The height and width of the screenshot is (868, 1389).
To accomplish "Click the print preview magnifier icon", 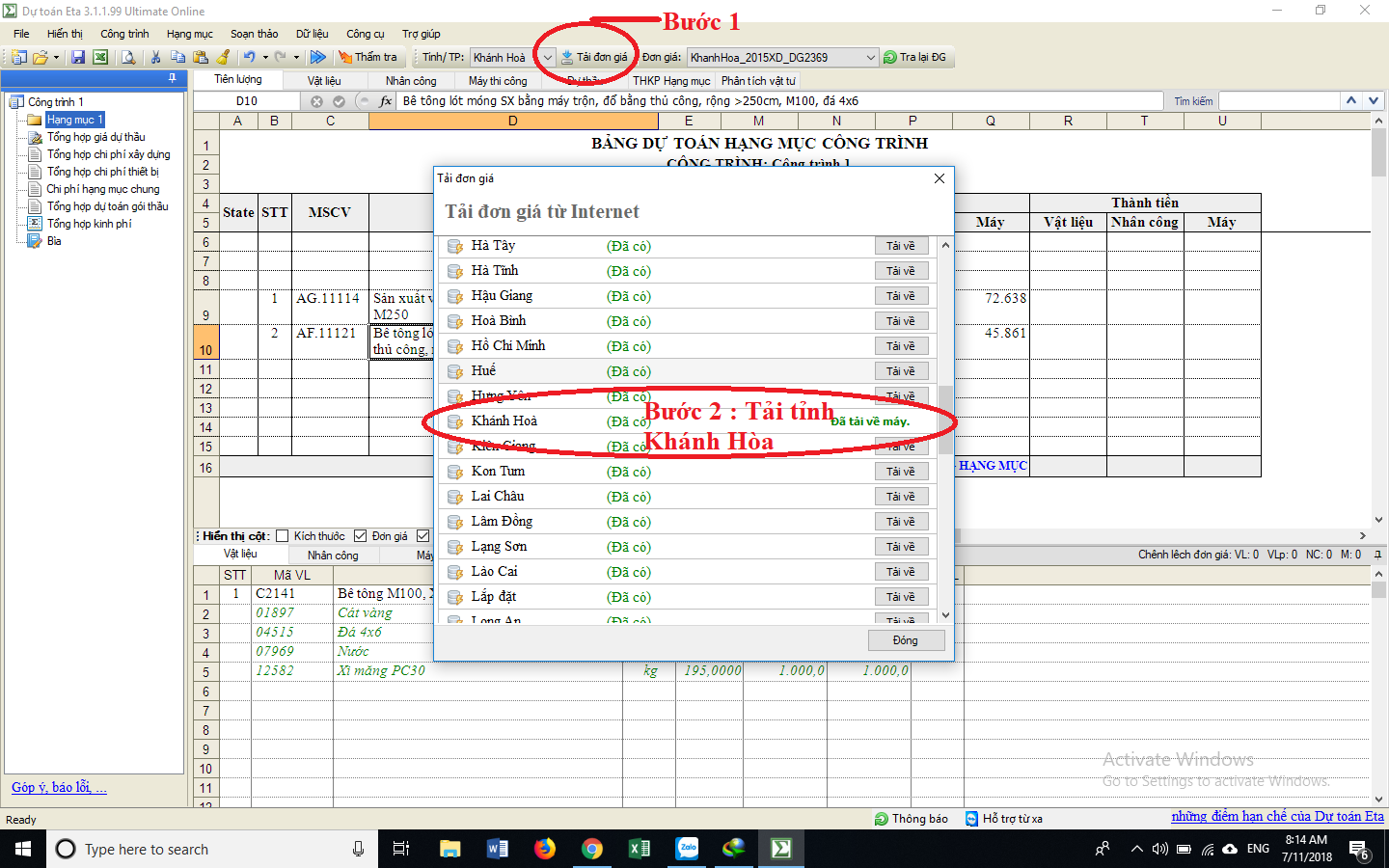I will point(127,58).
